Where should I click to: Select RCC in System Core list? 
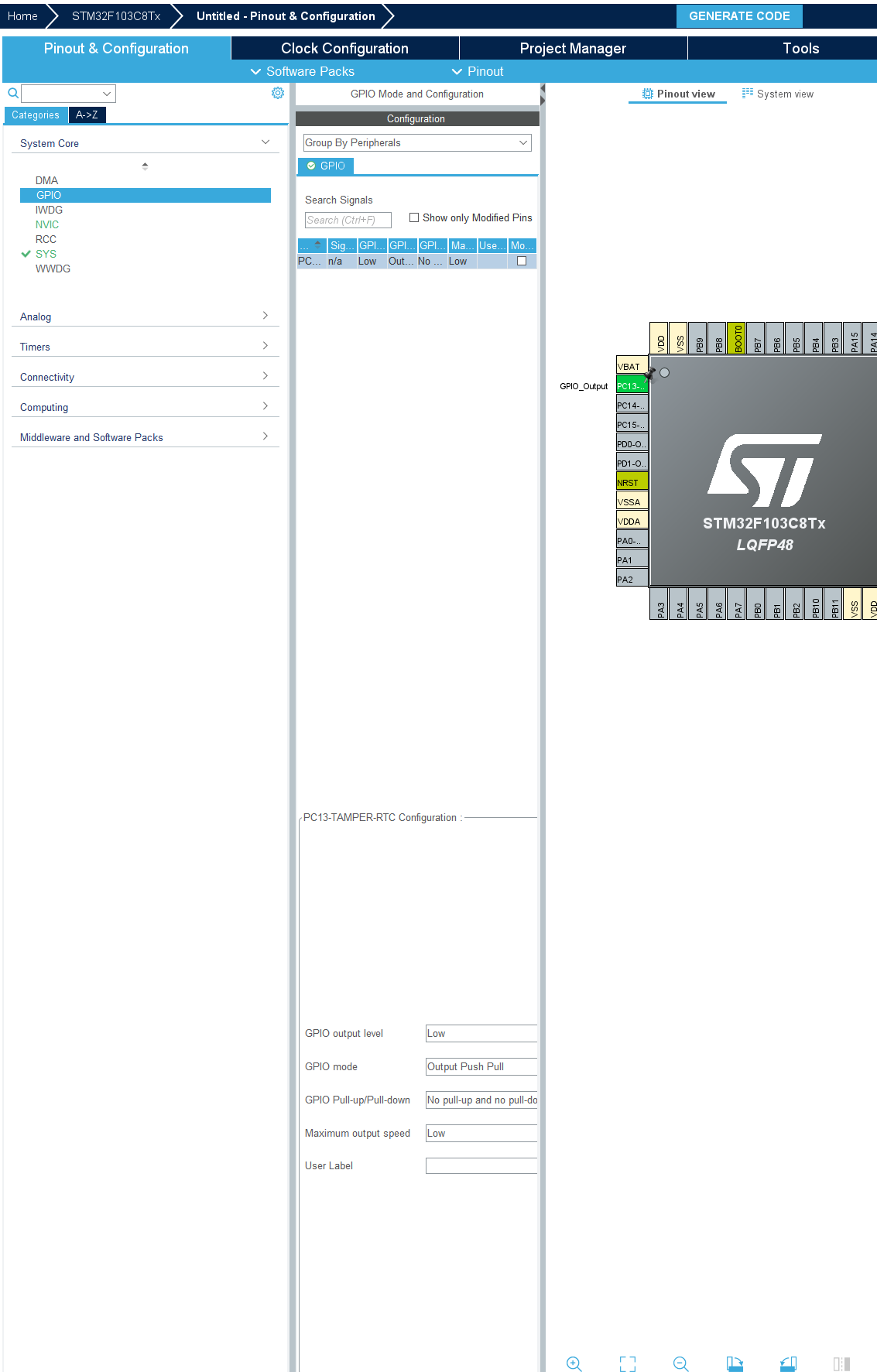46,239
